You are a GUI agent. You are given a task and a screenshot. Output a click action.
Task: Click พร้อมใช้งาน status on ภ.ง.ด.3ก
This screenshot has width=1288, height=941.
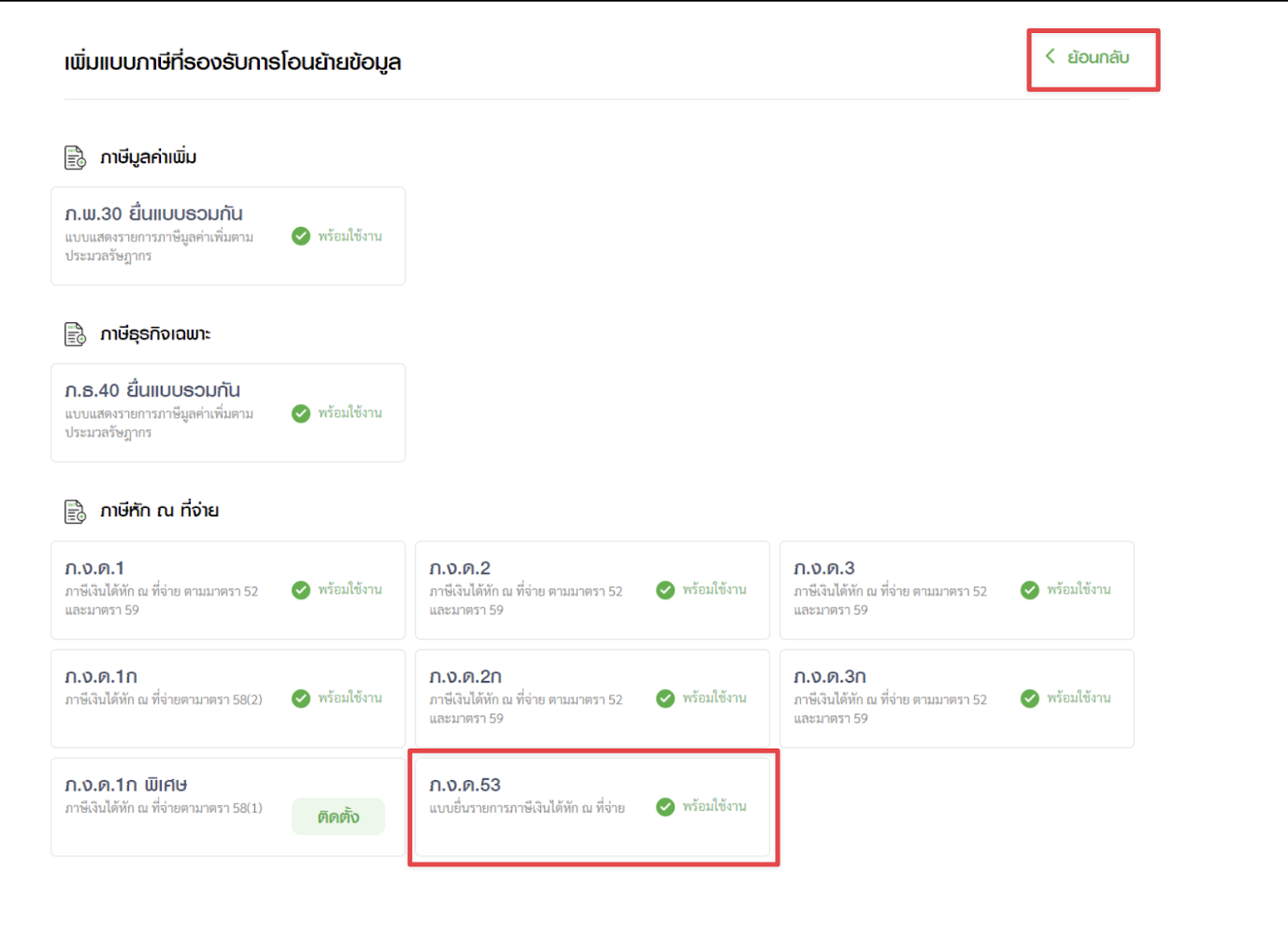pos(1079,698)
